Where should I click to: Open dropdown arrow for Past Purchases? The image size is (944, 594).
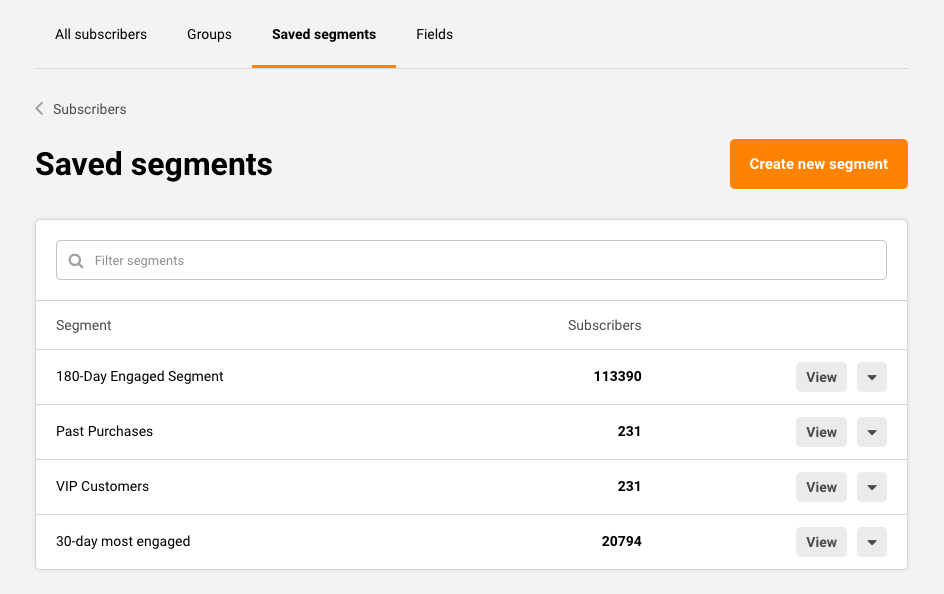[x=871, y=432]
